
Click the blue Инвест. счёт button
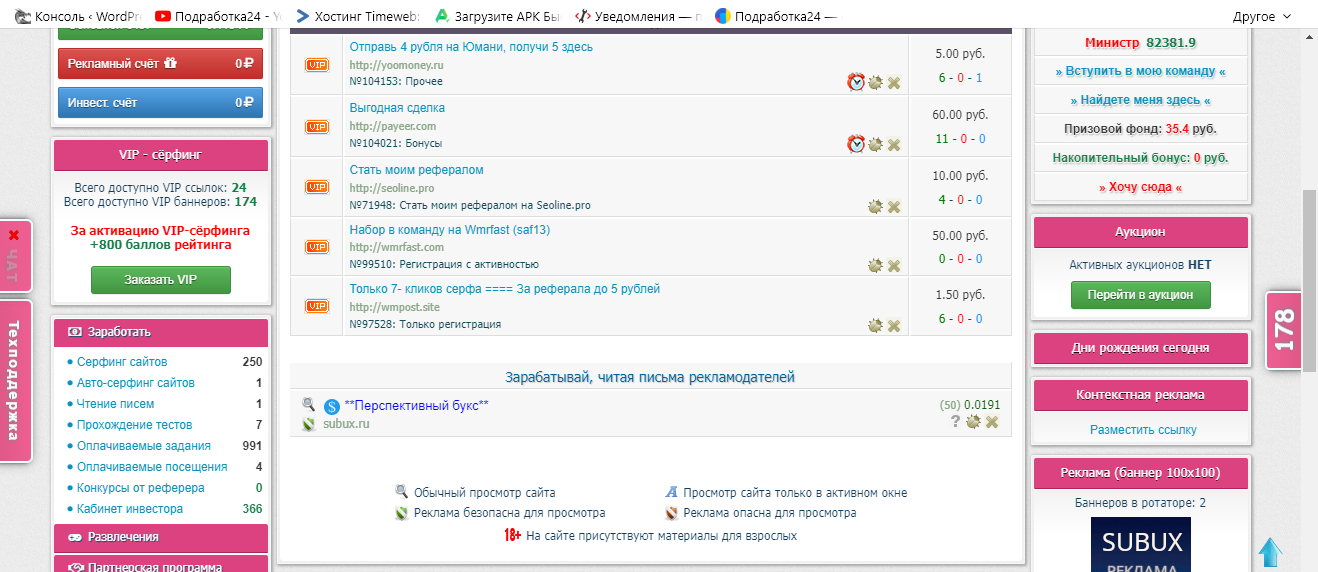161,102
